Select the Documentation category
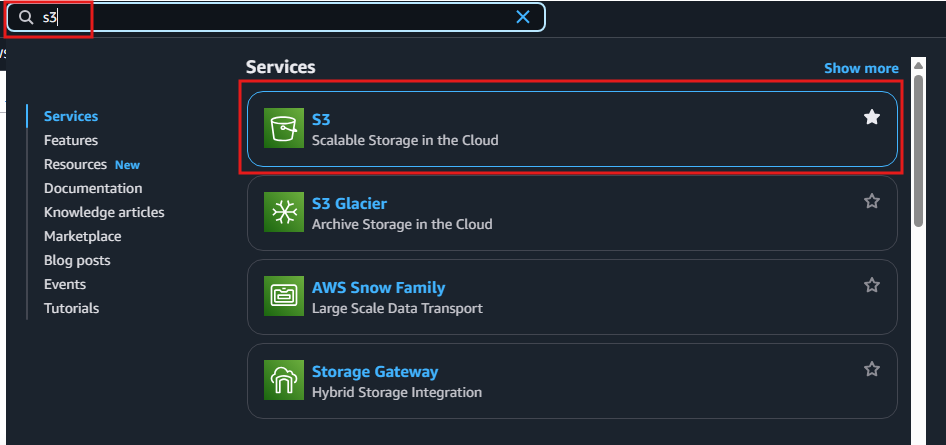The height and width of the screenshot is (445, 946). pos(93,188)
